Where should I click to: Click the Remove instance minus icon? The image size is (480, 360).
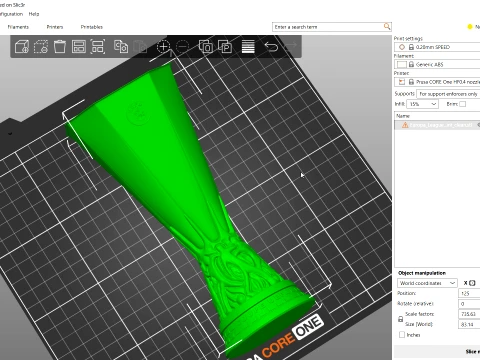pos(182,47)
